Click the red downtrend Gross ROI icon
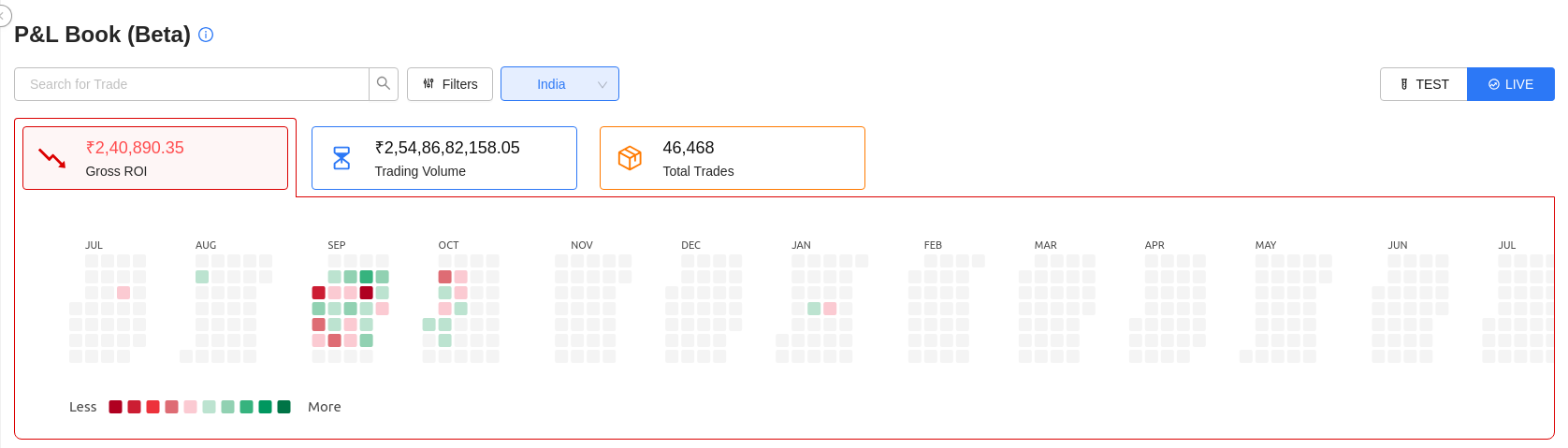The image size is (1568, 448). pos(52,158)
